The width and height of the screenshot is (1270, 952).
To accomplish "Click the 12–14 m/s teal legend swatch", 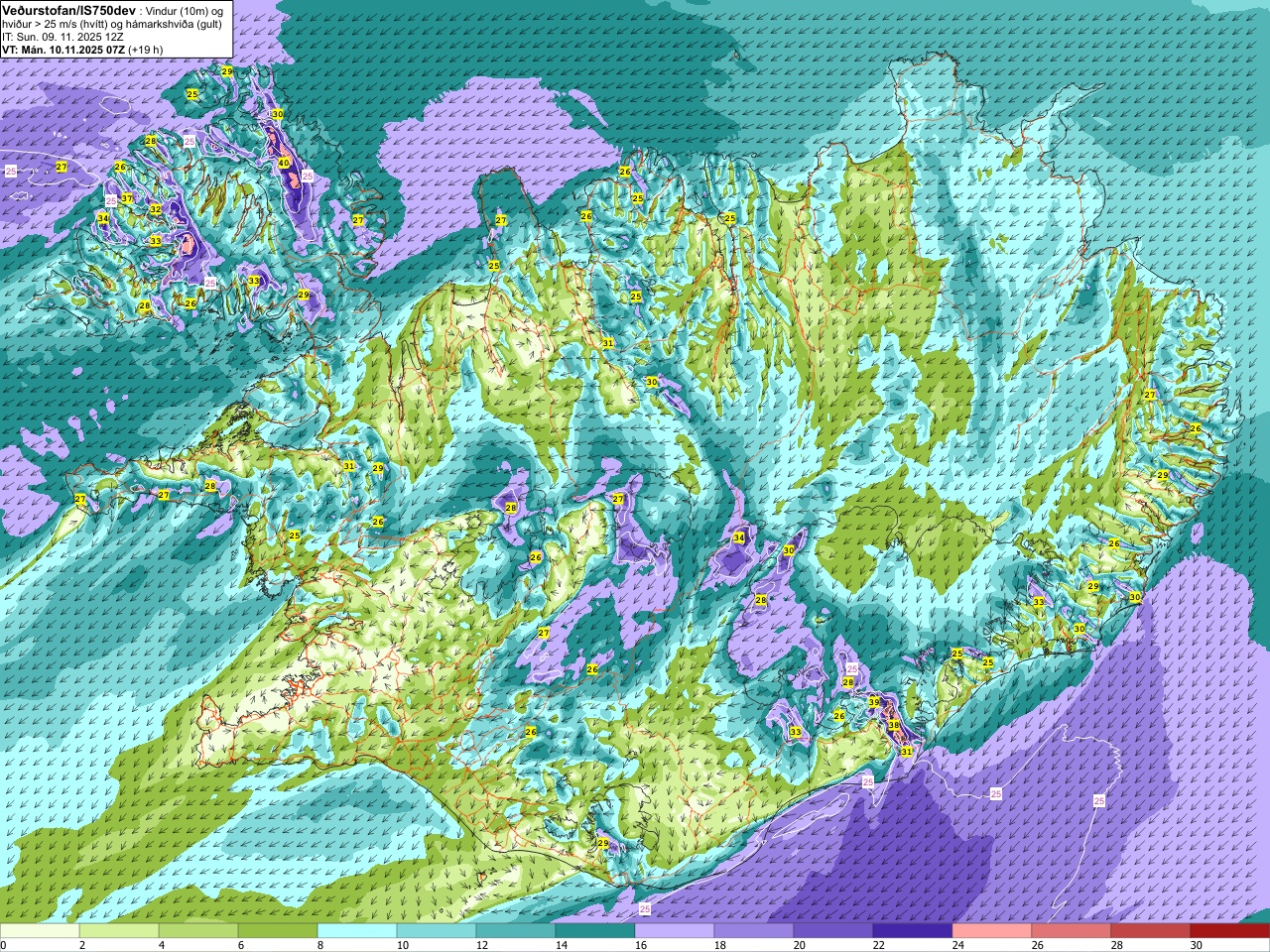I will (516, 931).
